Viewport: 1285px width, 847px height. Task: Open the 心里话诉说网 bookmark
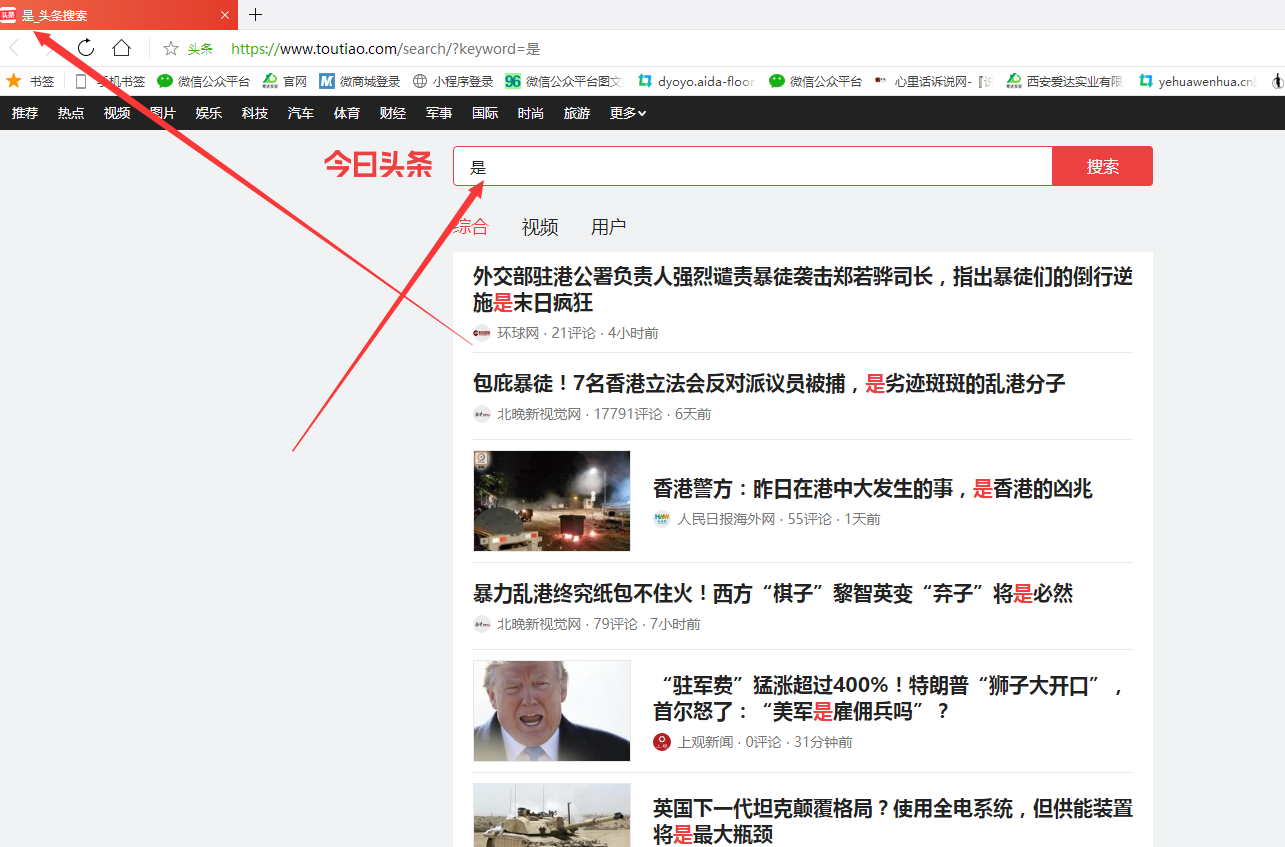click(x=934, y=81)
